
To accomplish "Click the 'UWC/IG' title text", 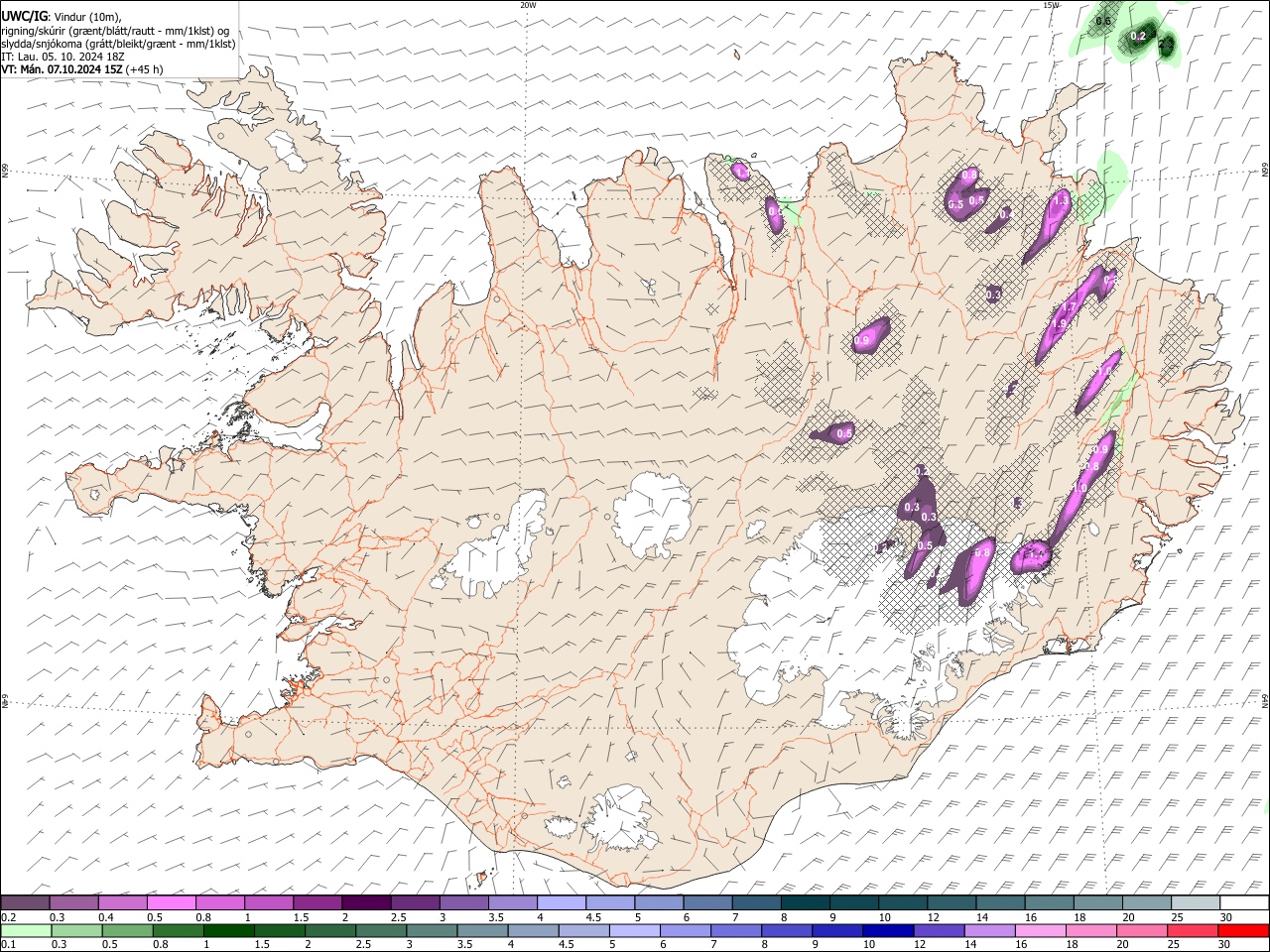I will [25, 15].
